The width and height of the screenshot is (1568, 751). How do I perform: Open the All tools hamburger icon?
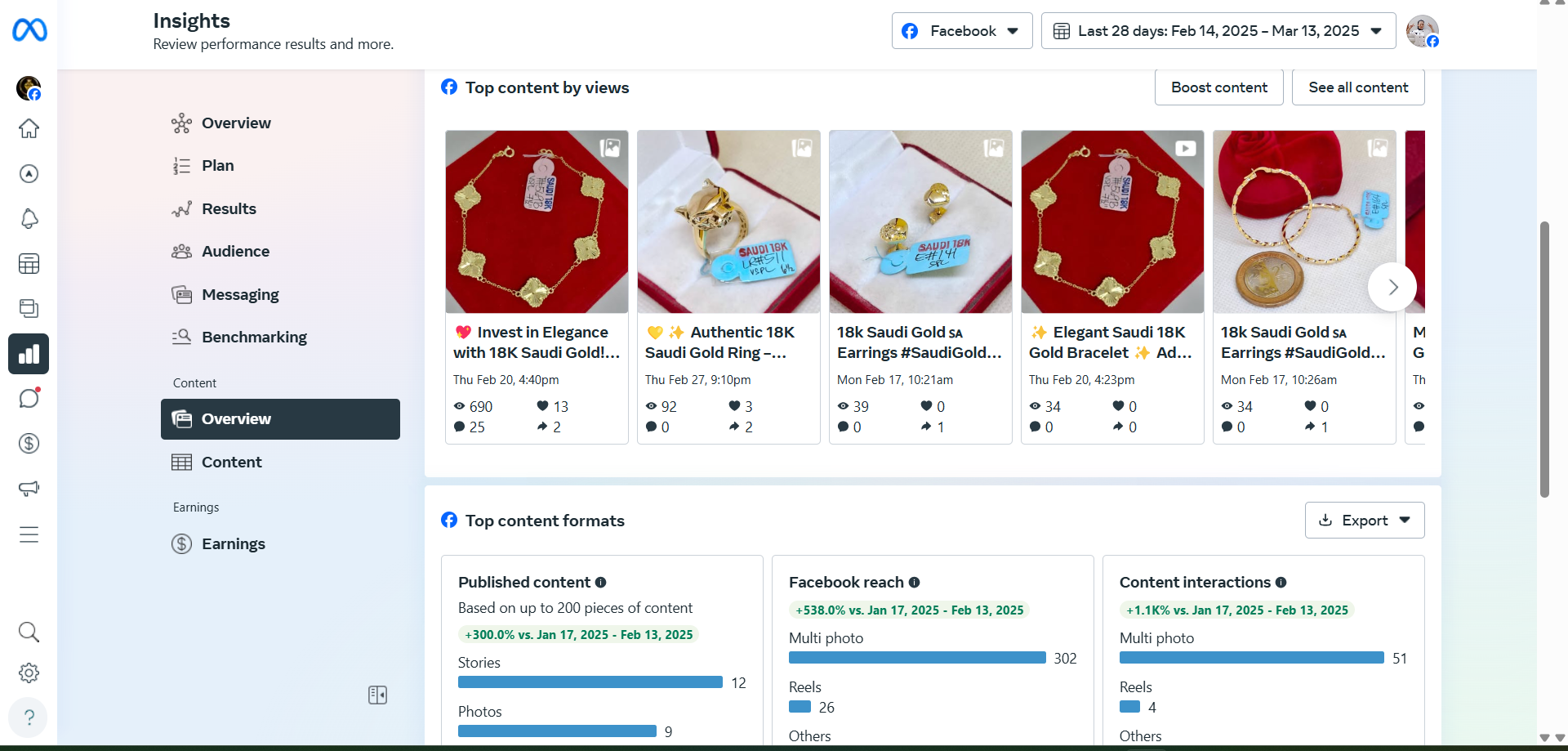pyautogui.click(x=29, y=534)
